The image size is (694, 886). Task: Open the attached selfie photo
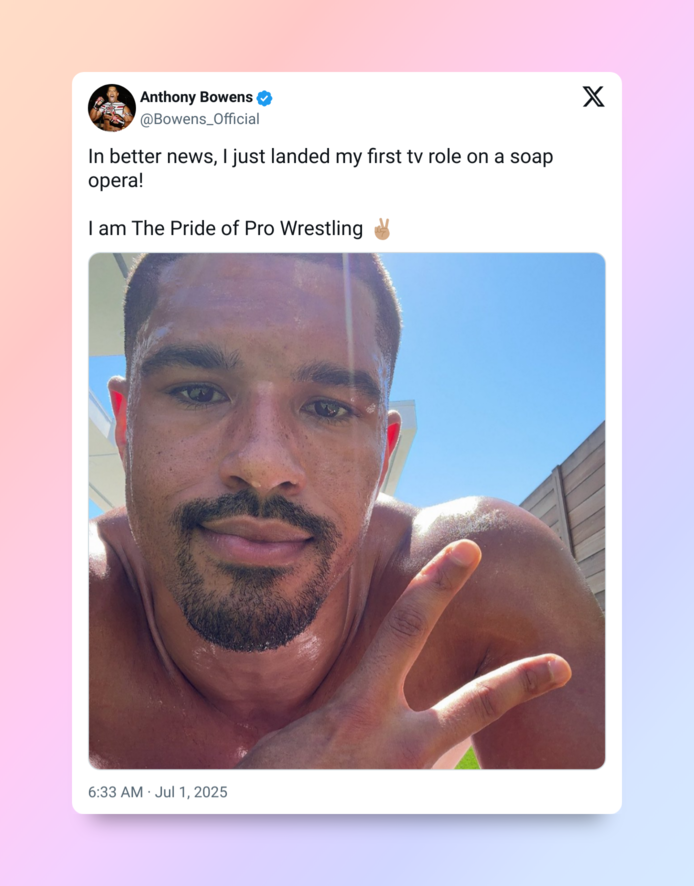click(347, 511)
